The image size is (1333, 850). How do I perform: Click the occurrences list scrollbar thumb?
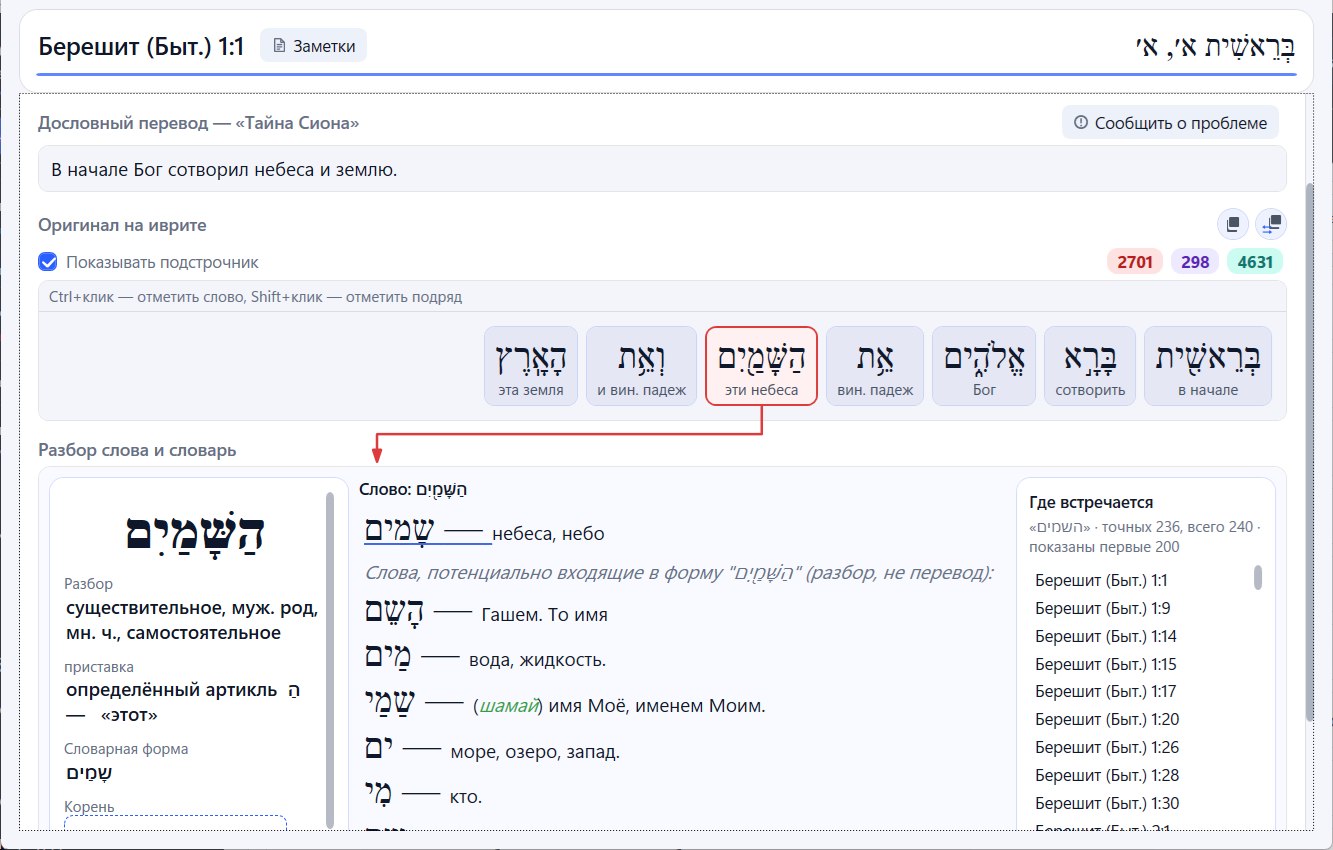[x=1258, y=578]
